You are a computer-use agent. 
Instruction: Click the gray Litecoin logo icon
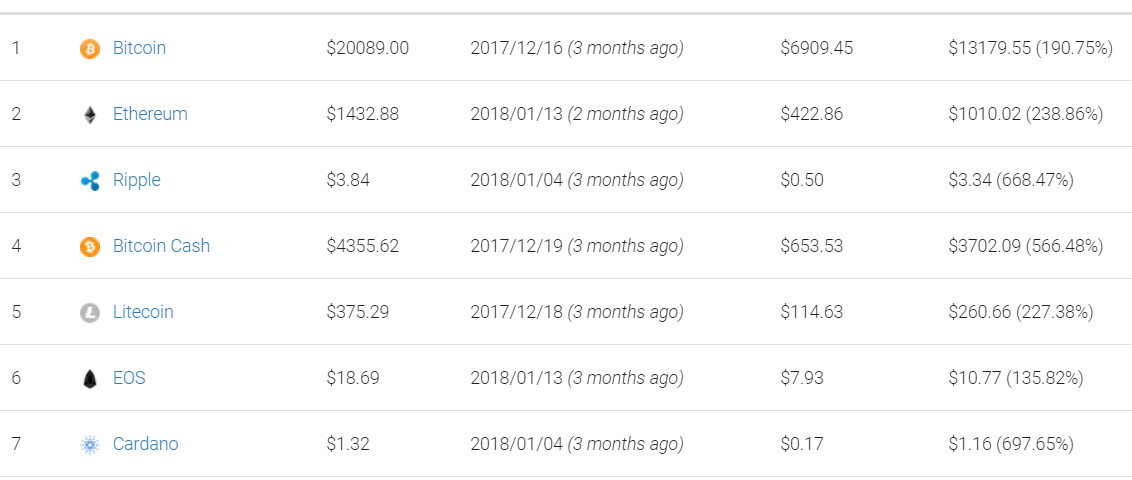click(x=90, y=313)
